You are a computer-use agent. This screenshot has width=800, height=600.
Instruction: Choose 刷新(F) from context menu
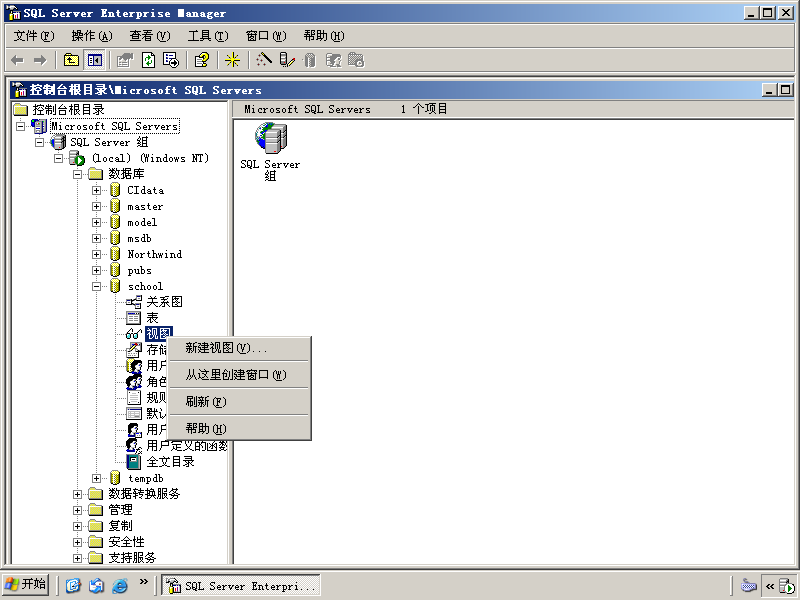tap(239, 402)
